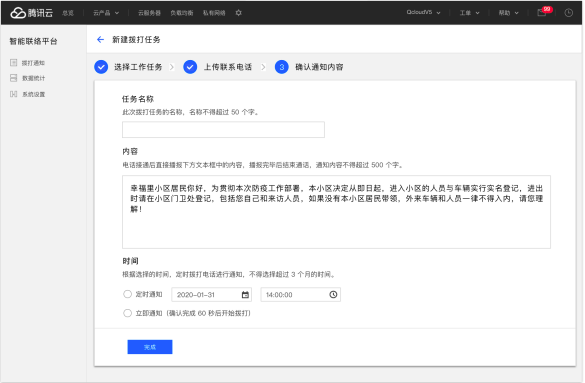
Task: Expand the 帮助 help dropdown
Action: point(509,13)
